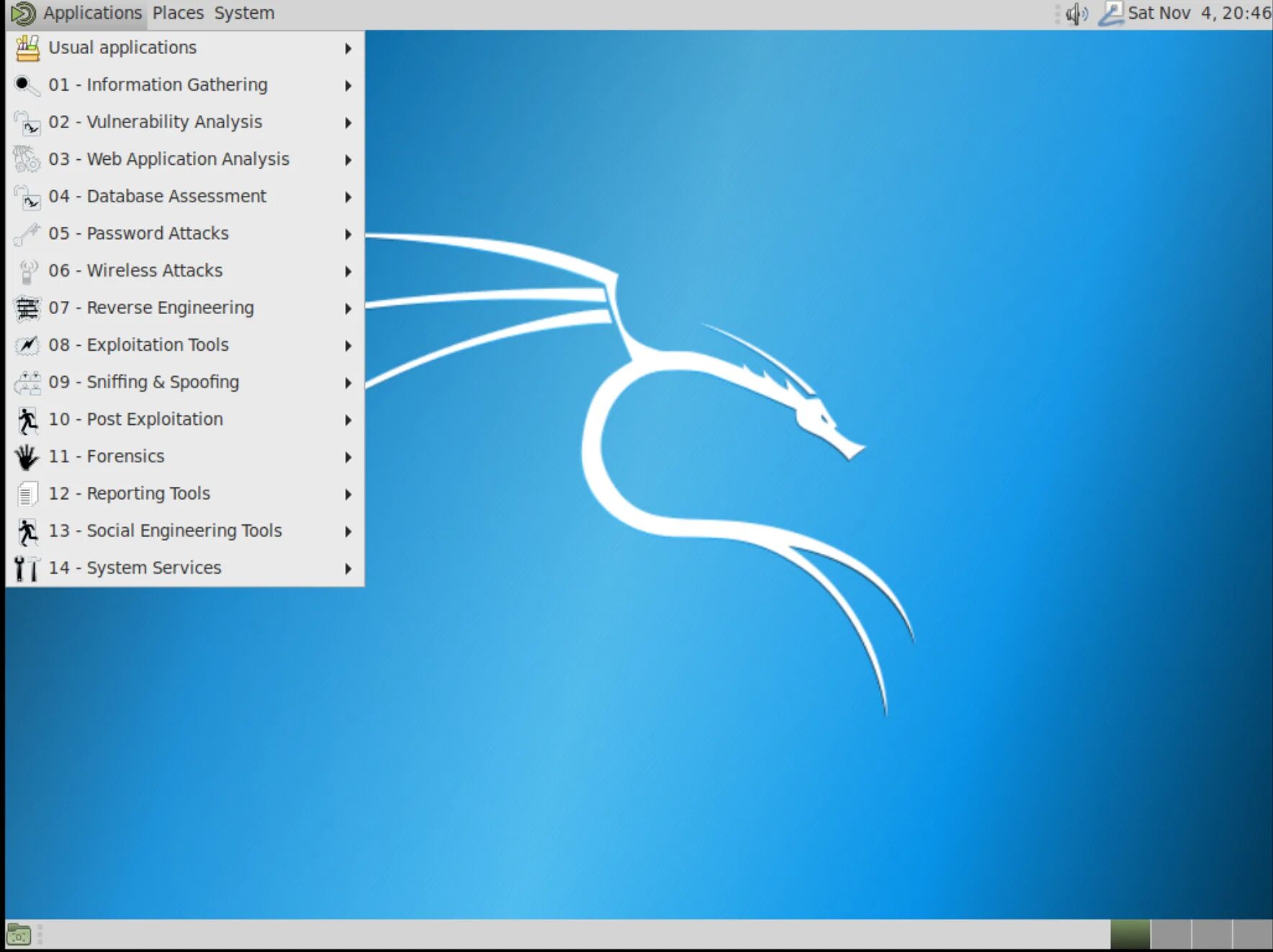1273x952 pixels.
Task: Click the Vulnerability Analysis icon
Action: 27,123
